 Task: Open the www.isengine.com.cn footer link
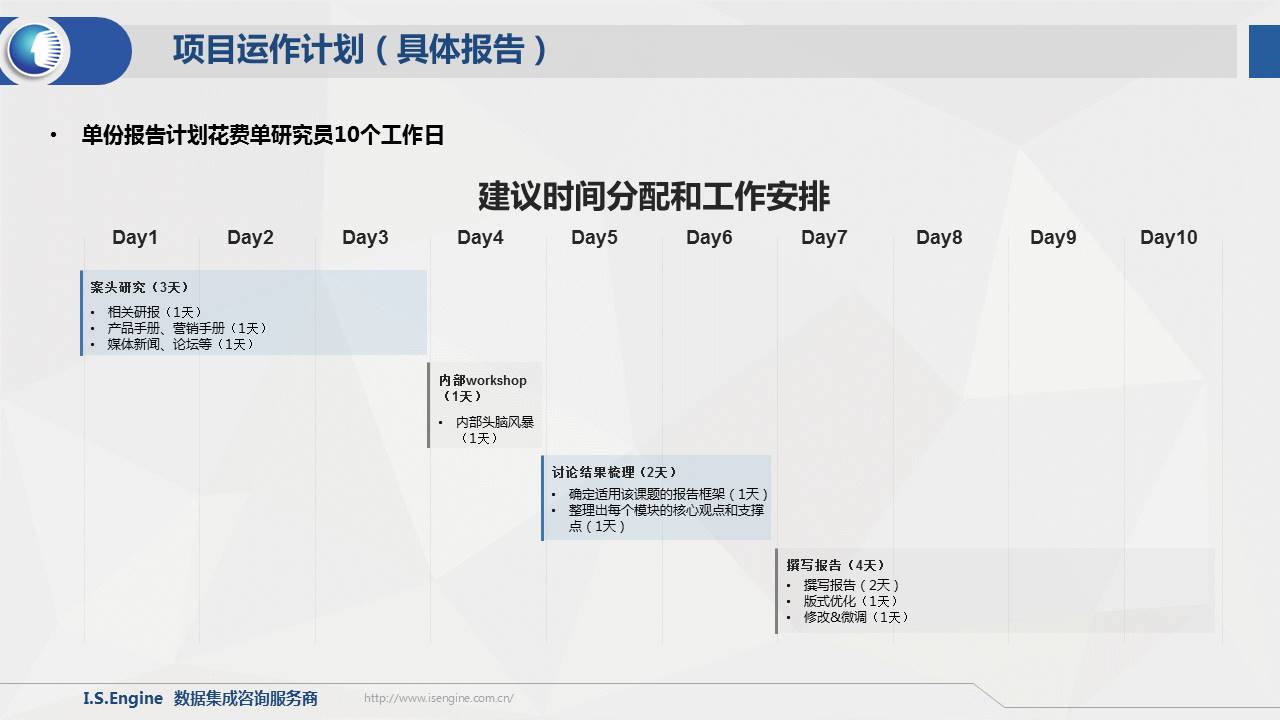pyautogui.click(x=438, y=699)
